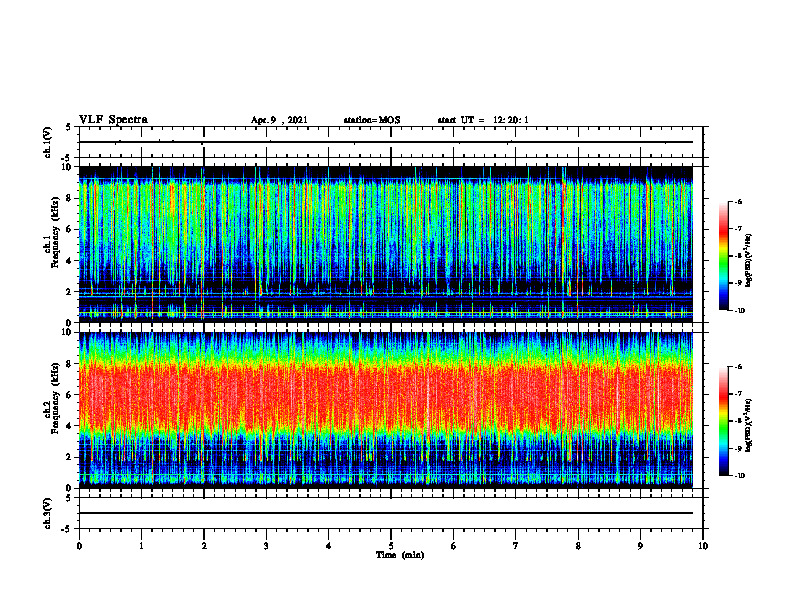
Task: Click time axis tick label "7"
Action: pos(516,546)
